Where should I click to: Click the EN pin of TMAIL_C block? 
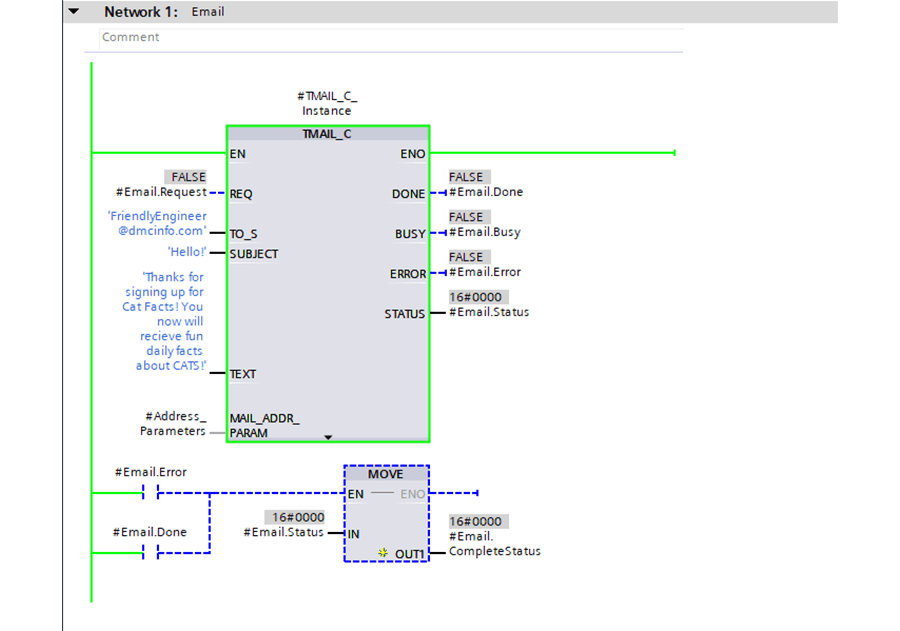(x=238, y=154)
